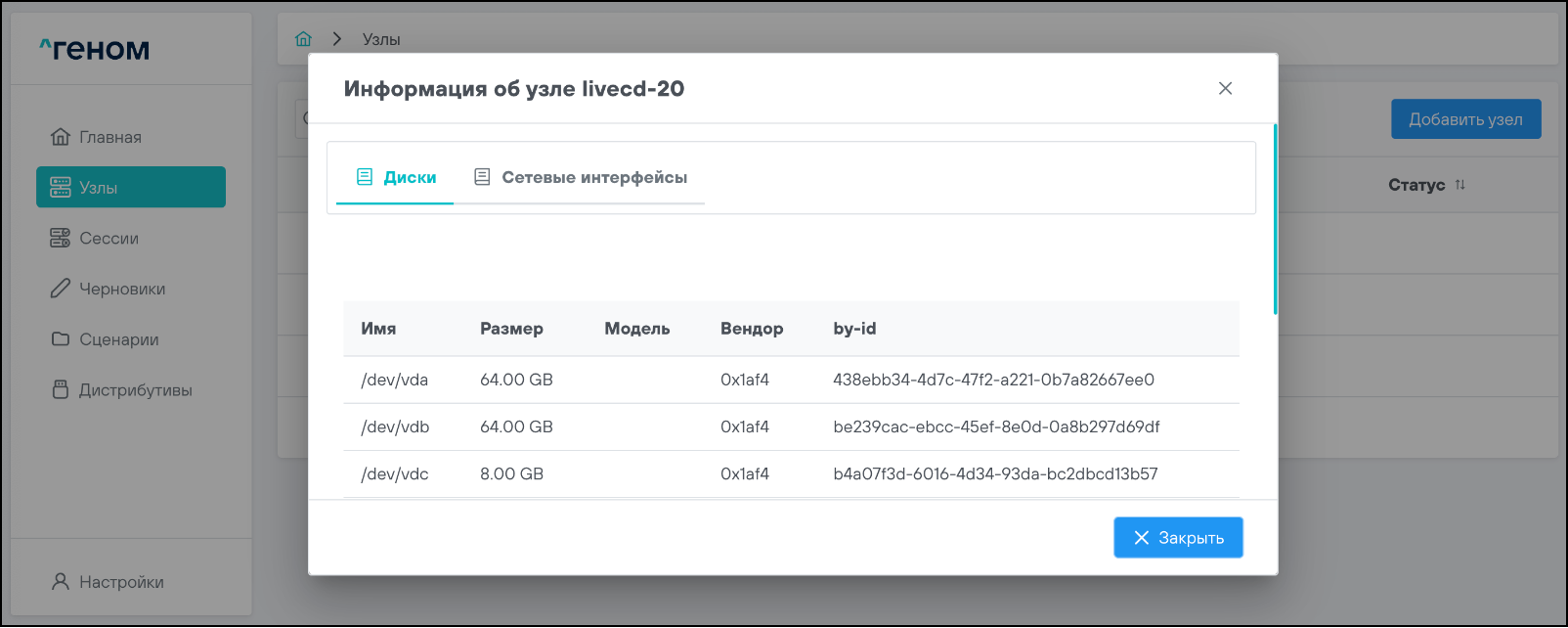Select the Диски tab
This screenshot has width=1568, height=628.
point(396,177)
